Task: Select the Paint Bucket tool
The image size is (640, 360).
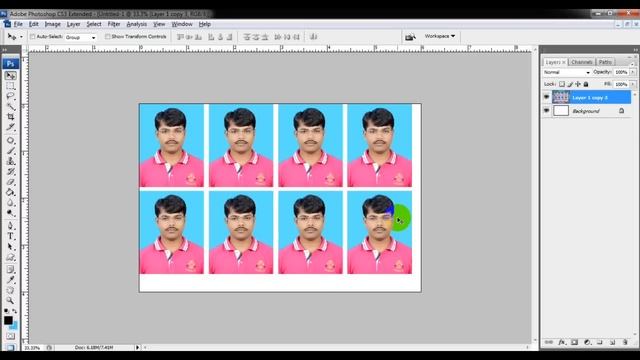Action: (x=11, y=192)
